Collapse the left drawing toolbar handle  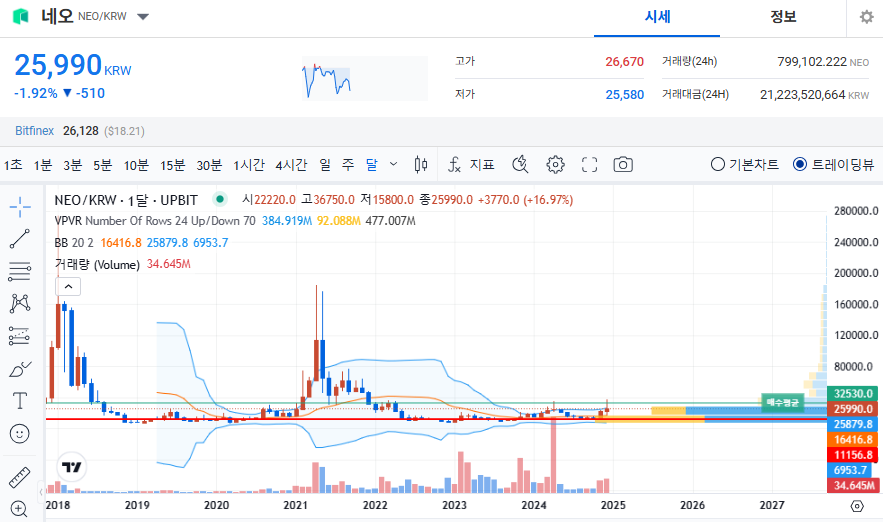point(41,492)
